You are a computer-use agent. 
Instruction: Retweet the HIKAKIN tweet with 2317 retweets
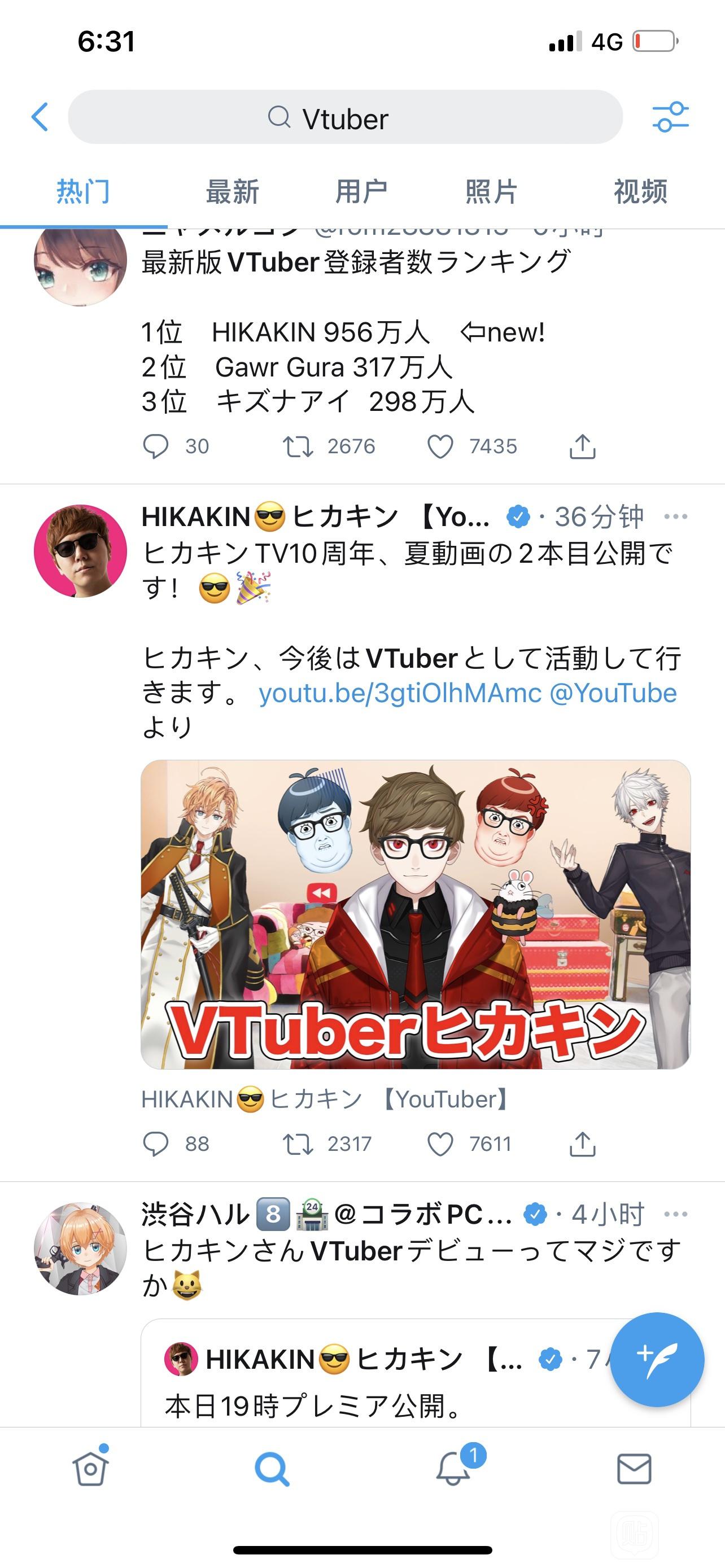coord(298,1144)
